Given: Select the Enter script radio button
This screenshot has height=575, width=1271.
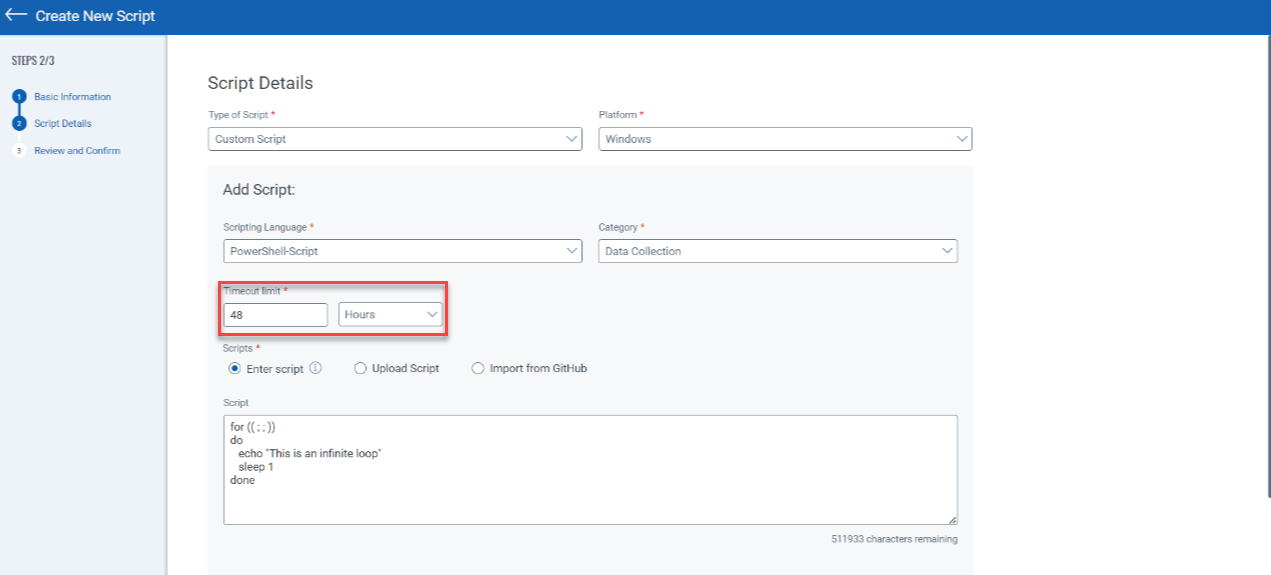Looking at the screenshot, I should 235,368.
